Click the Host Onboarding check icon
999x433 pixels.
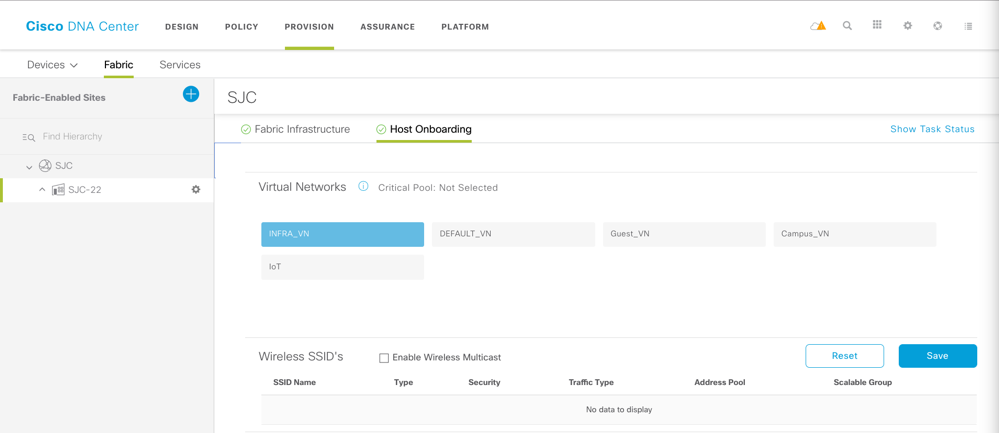381,129
